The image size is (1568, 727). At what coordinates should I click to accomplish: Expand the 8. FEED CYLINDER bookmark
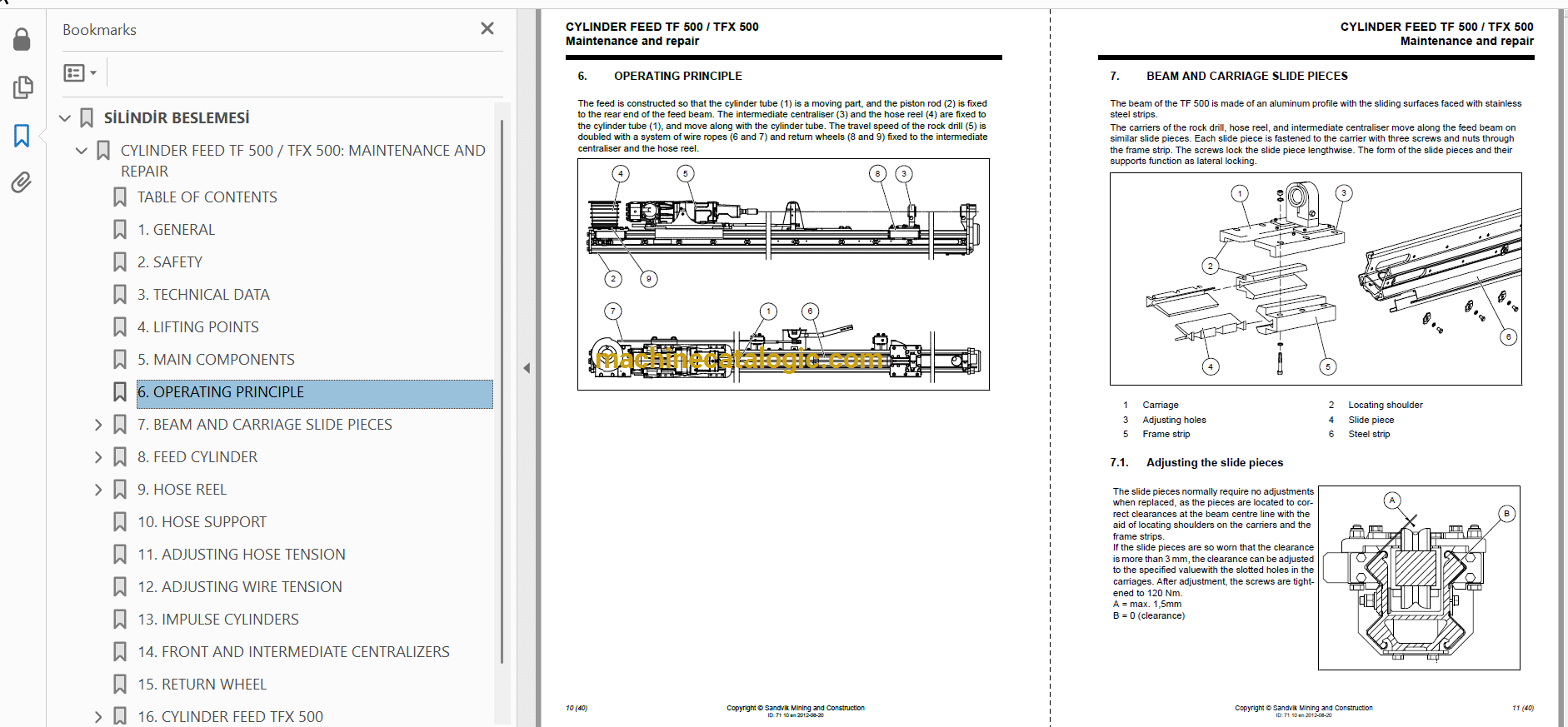tap(98, 457)
